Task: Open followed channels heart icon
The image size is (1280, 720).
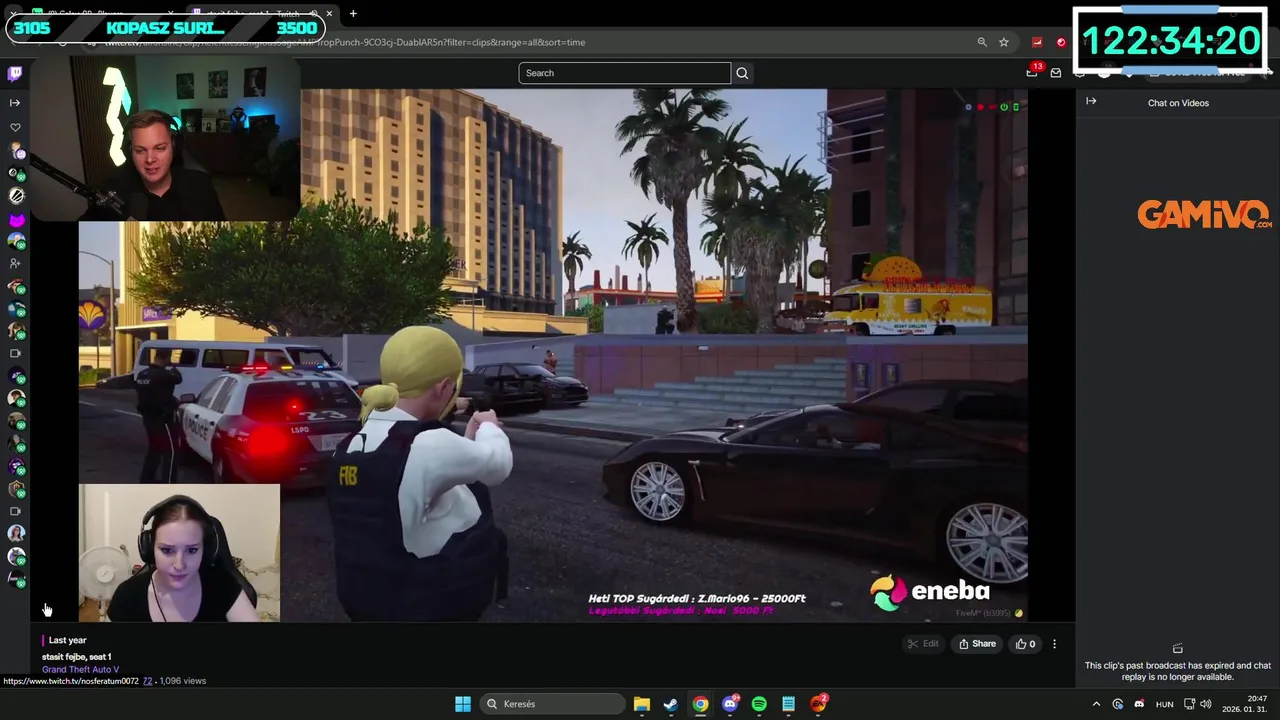Action: 15,128
